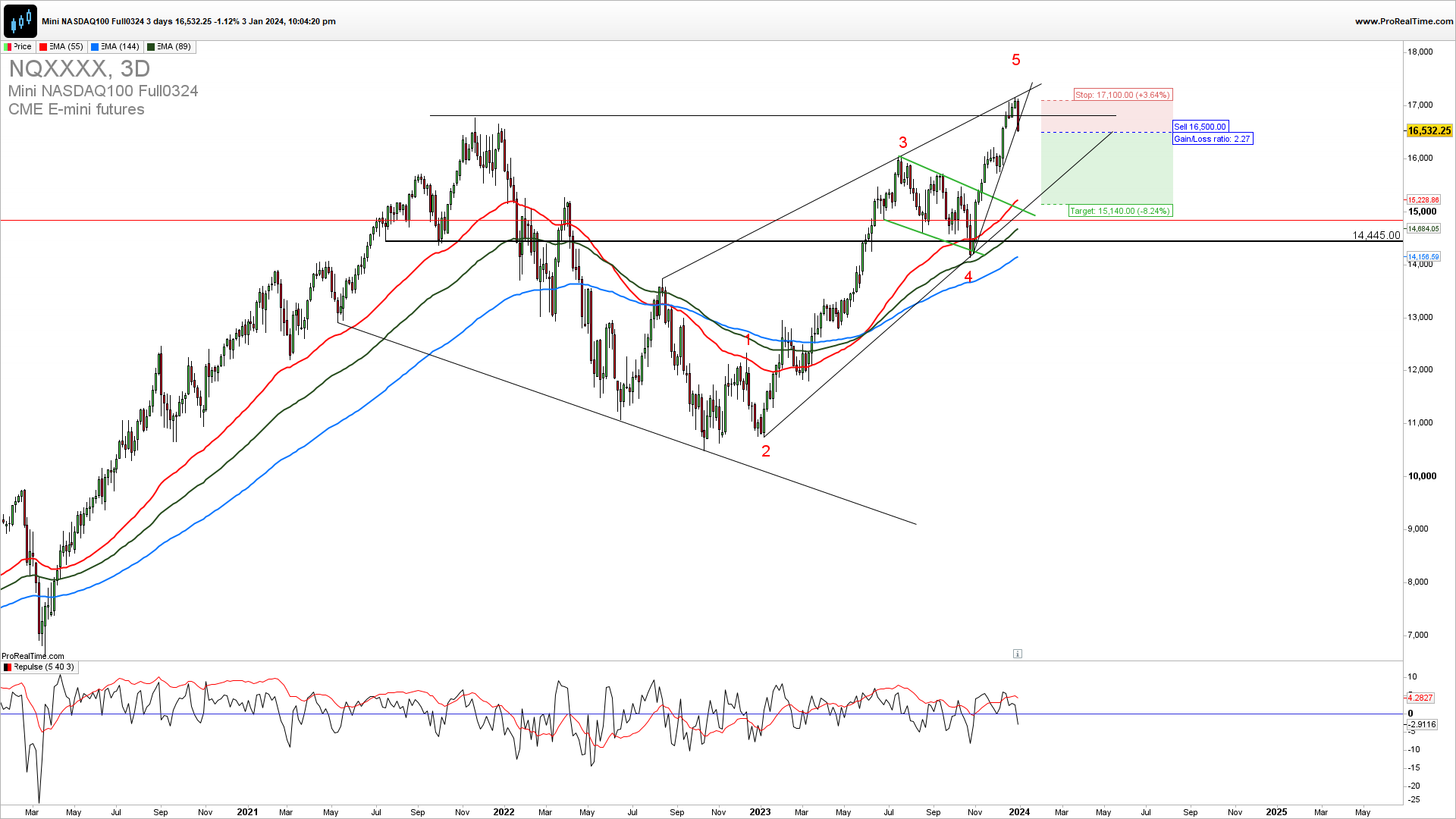The image size is (1456, 819).
Task: Click the dark green EMA (89) color swatch
Action: click(x=151, y=47)
